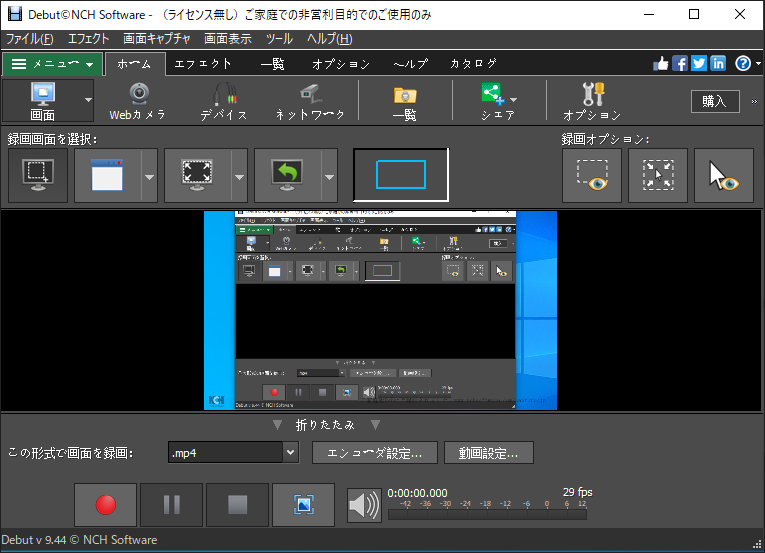765x553 pixels.
Task: Pause the recording
Action: click(x=171, y=505)
